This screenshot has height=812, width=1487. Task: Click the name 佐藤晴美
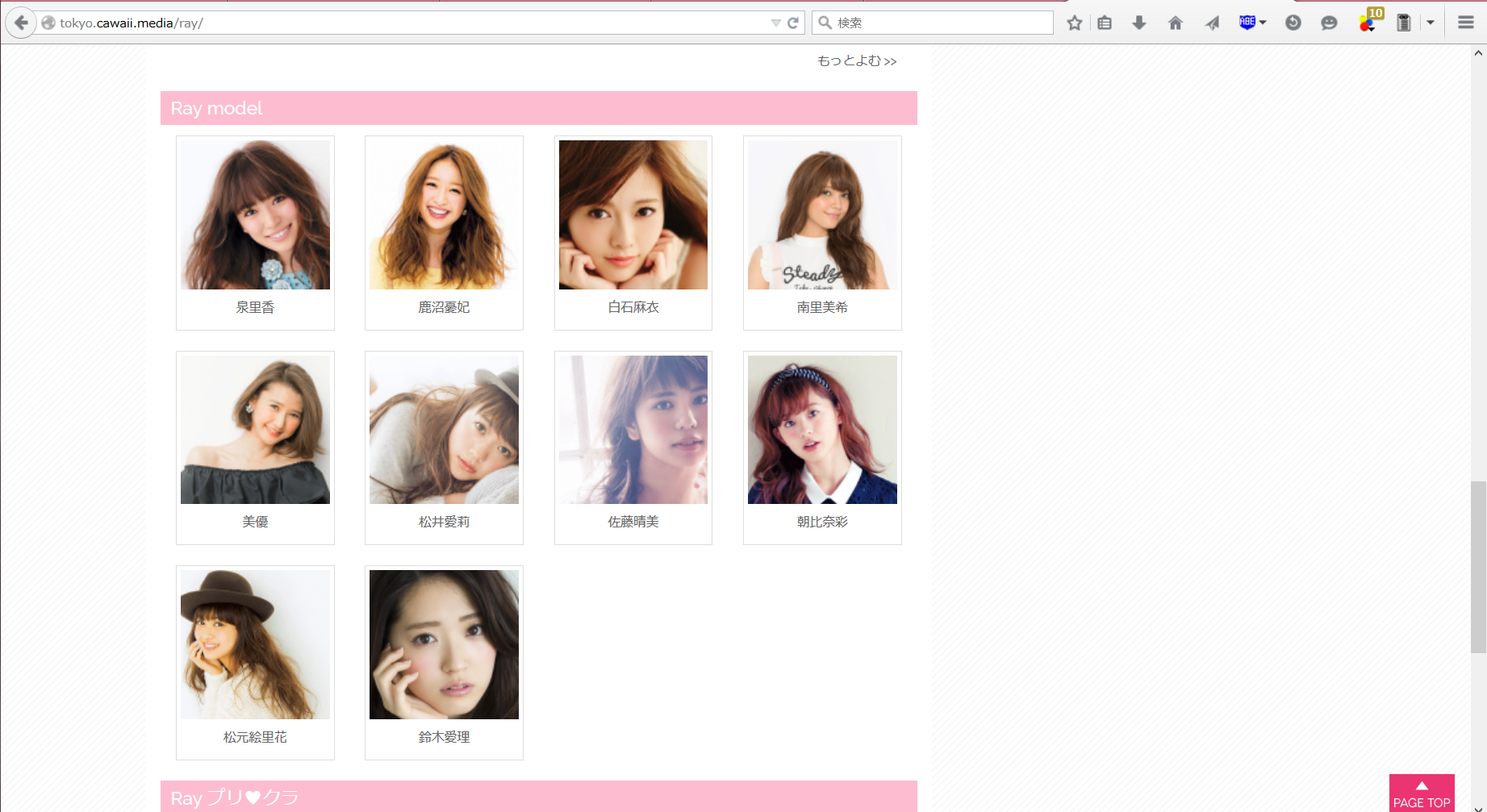tap(633, 522)
